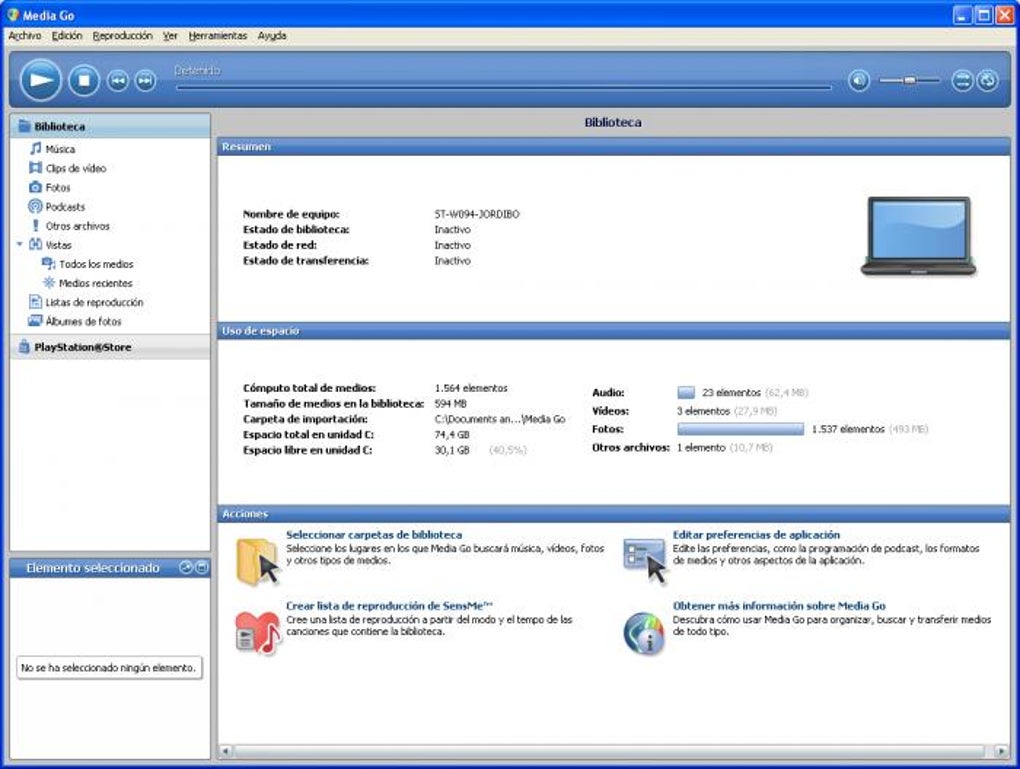
Task: Click the Media Go title bar icon
Action: [12, 14]
